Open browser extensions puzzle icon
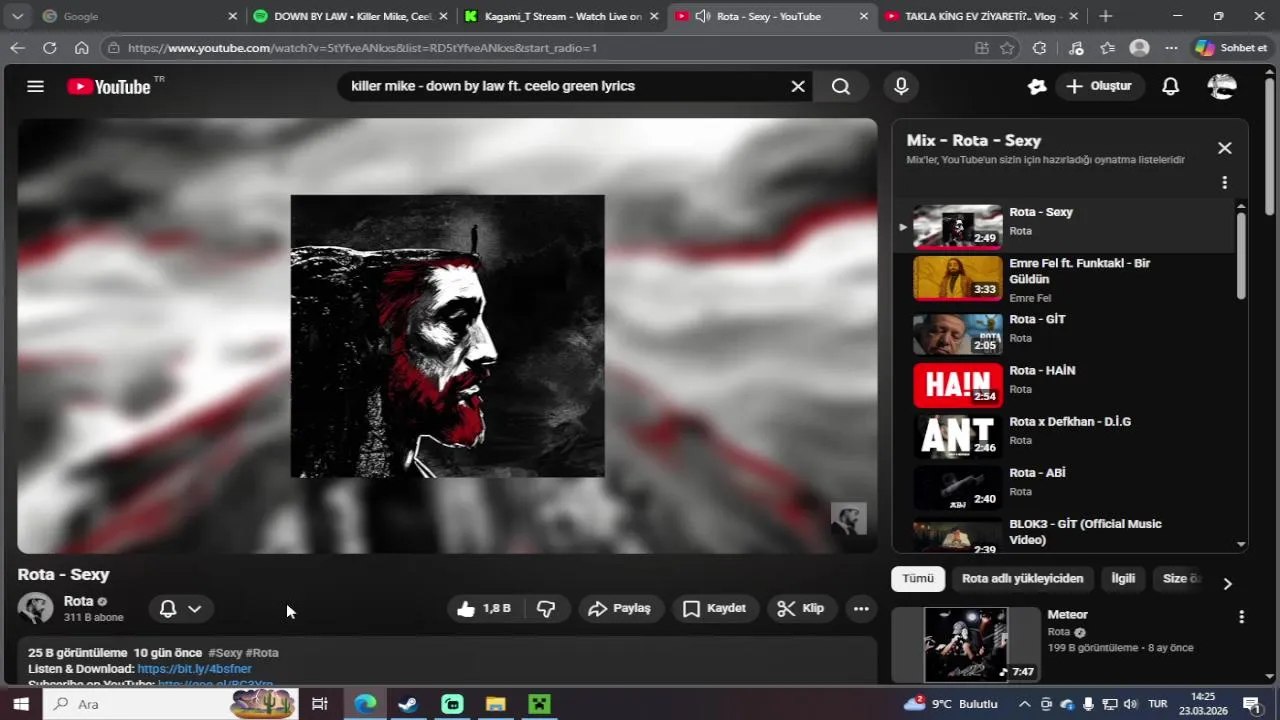This screenshot has width=1280, height=720. pos(1039,48)
